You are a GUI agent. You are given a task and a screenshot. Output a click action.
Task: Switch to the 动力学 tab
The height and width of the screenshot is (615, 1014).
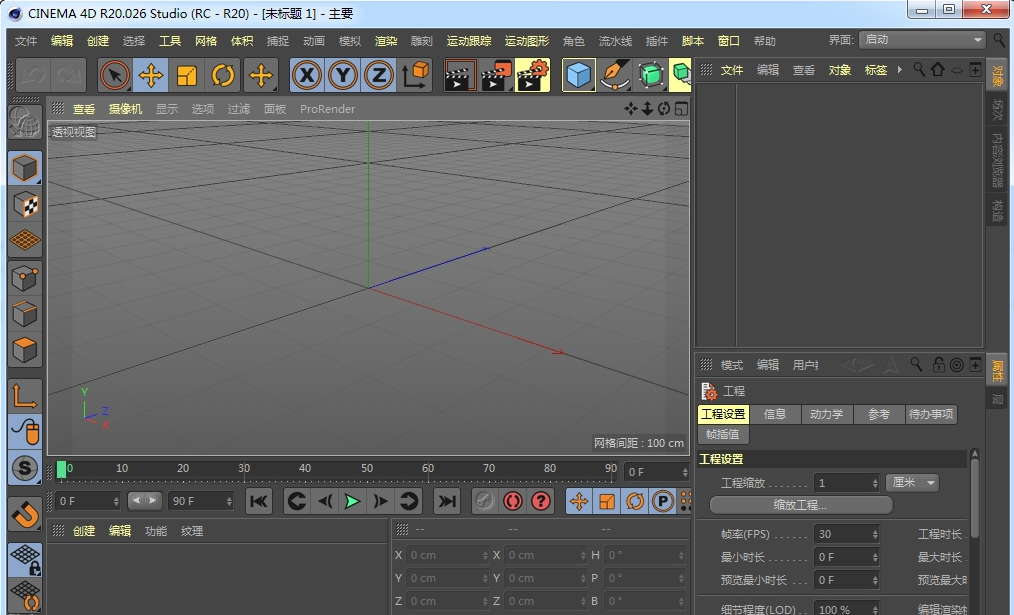(826, 414)
